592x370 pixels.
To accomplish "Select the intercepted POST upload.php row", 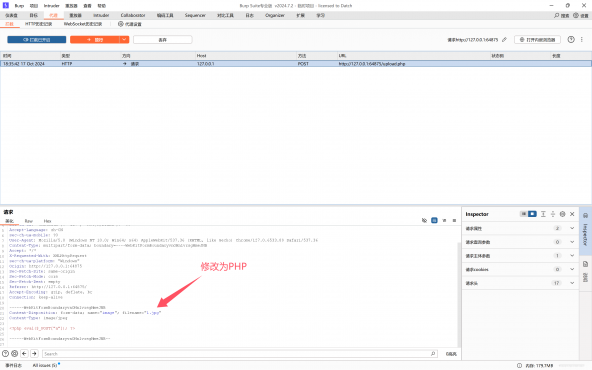I will [296, 64].
